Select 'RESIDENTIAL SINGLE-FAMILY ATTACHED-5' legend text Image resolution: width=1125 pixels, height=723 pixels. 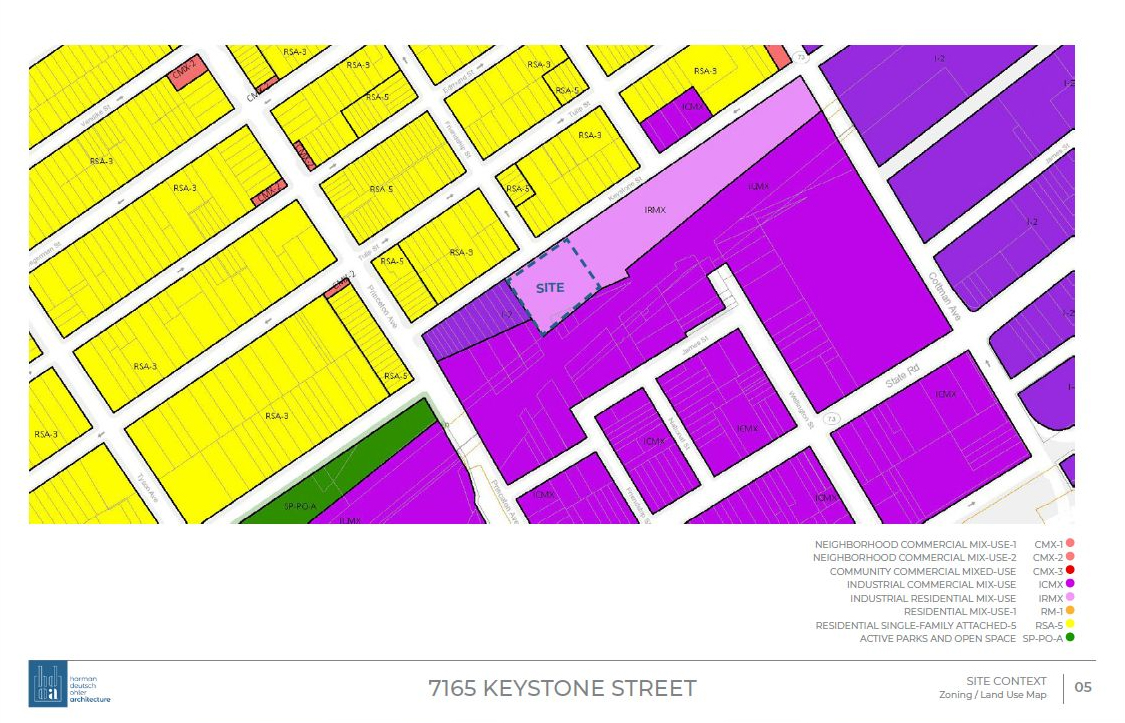pyautogui.click(x=915, y=625)
